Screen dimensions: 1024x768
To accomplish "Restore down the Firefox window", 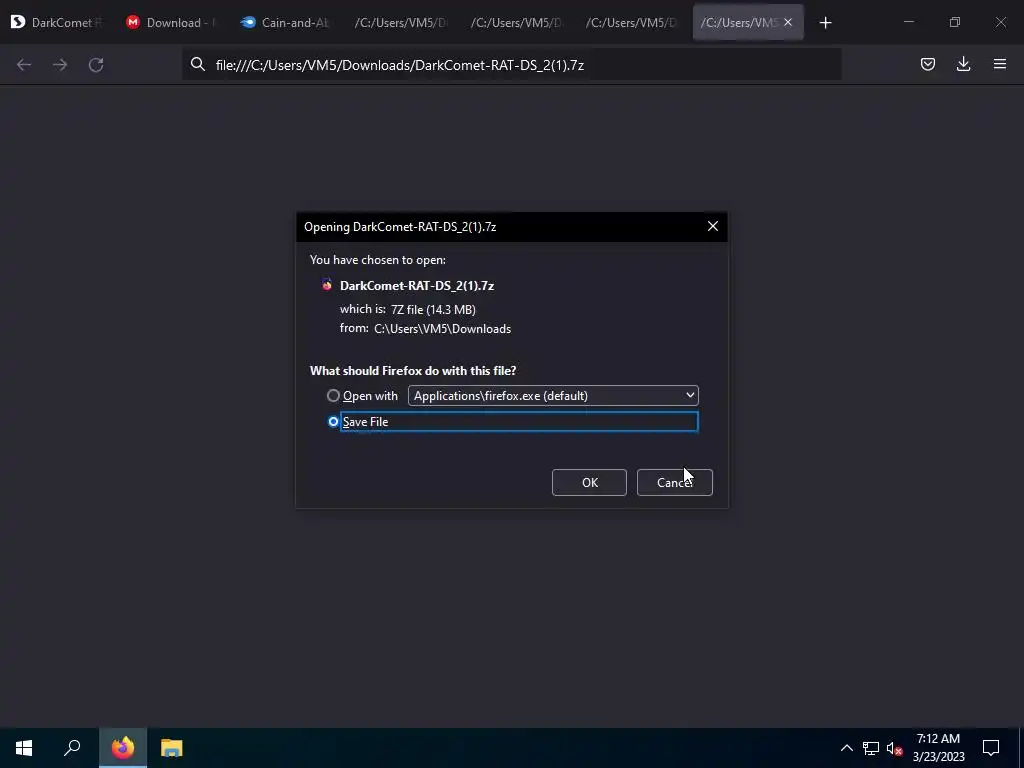I will pyautogui.click(x=955, y=22).
